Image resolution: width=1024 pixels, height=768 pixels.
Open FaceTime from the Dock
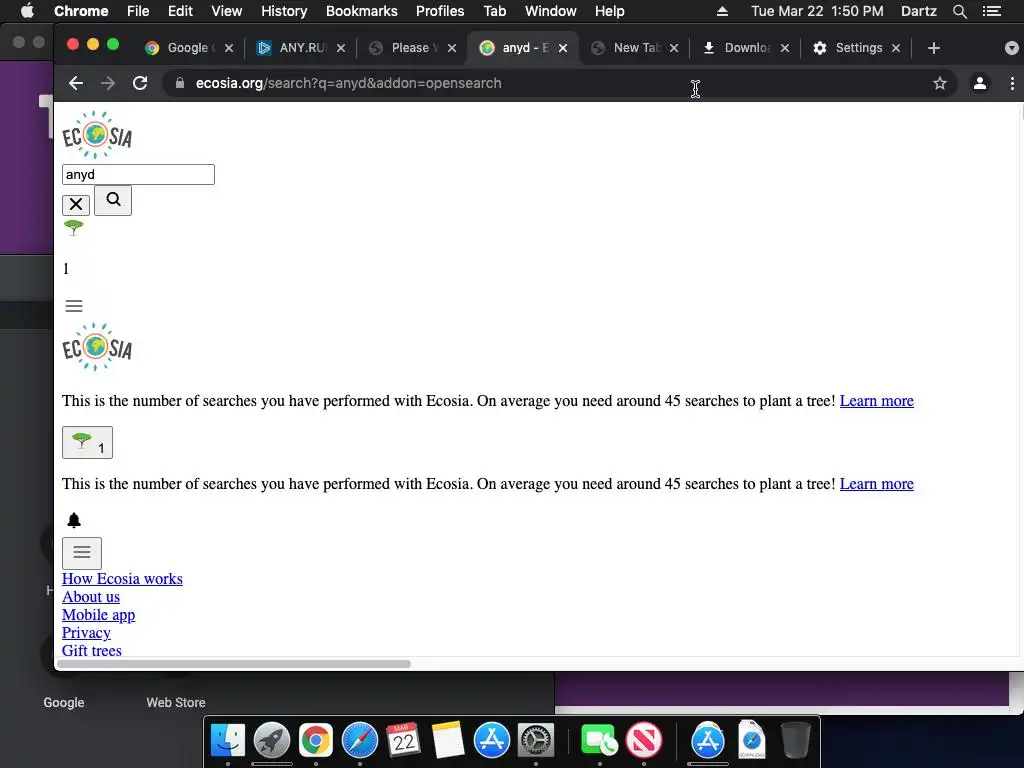(599, 740)
